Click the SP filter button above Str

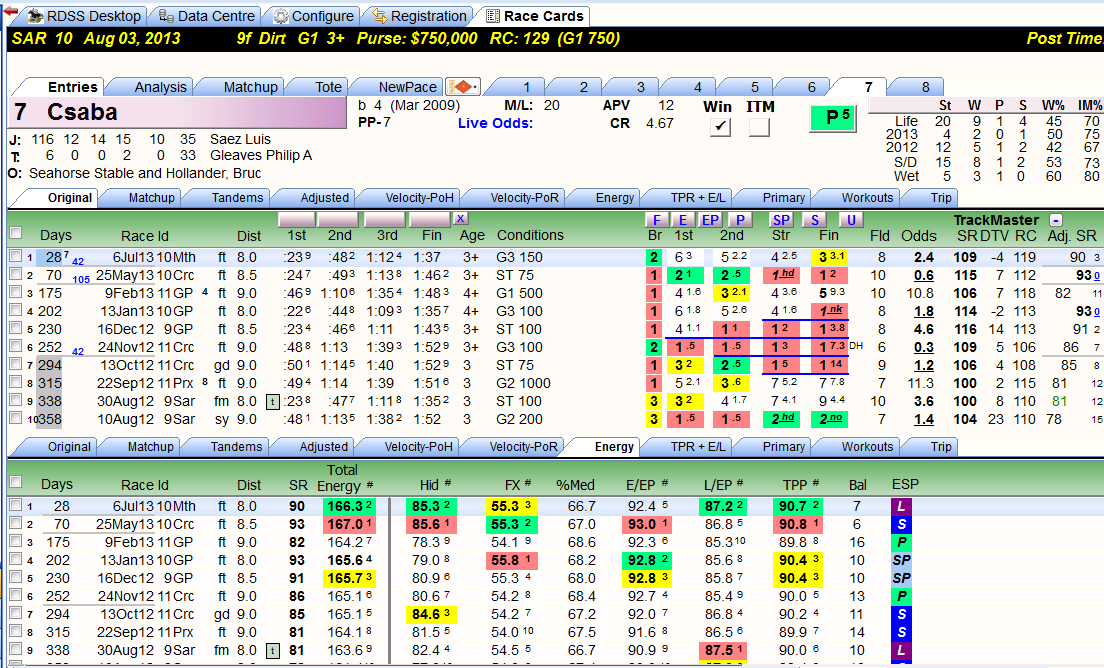781,220
